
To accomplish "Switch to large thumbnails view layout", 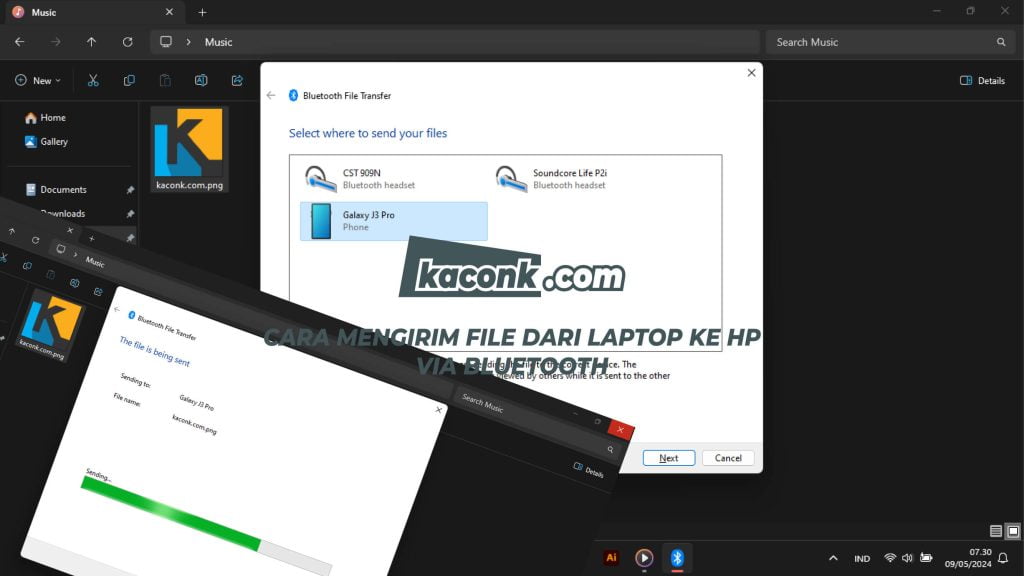I will tap(1013, 531).
